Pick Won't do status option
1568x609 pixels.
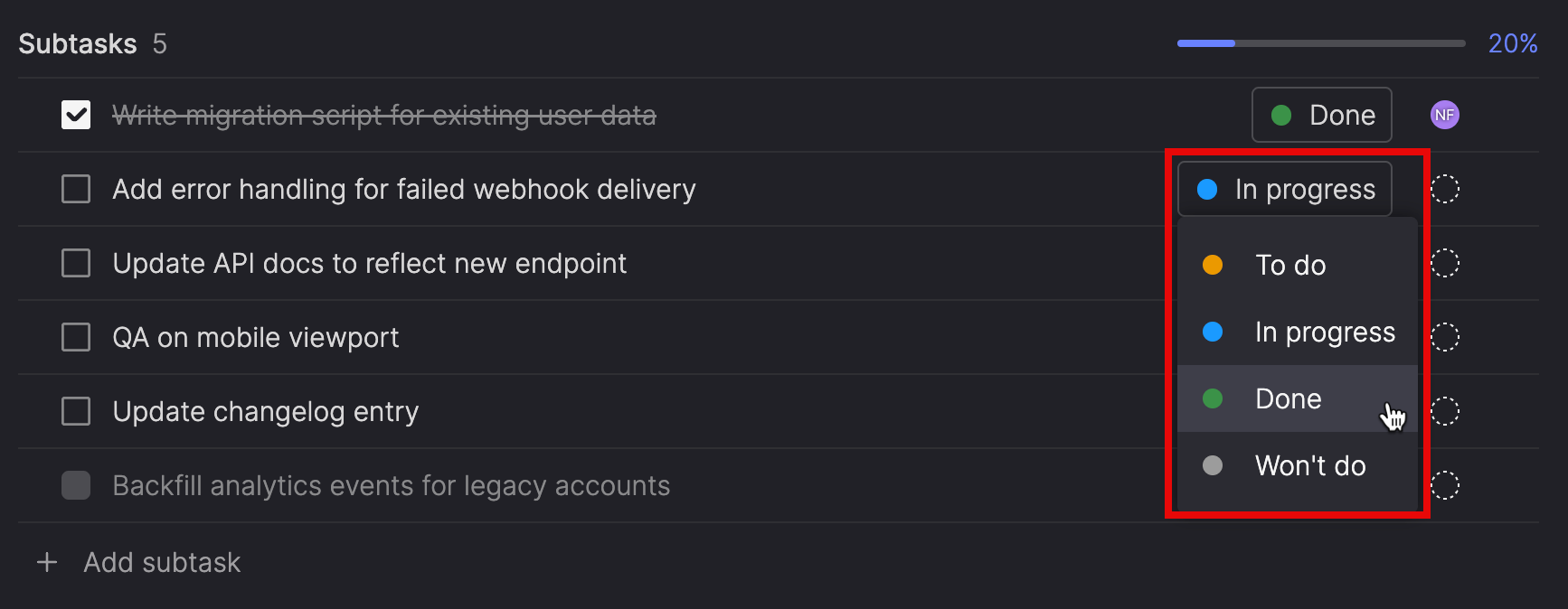pyautogui.click(x=1309, y=465)
